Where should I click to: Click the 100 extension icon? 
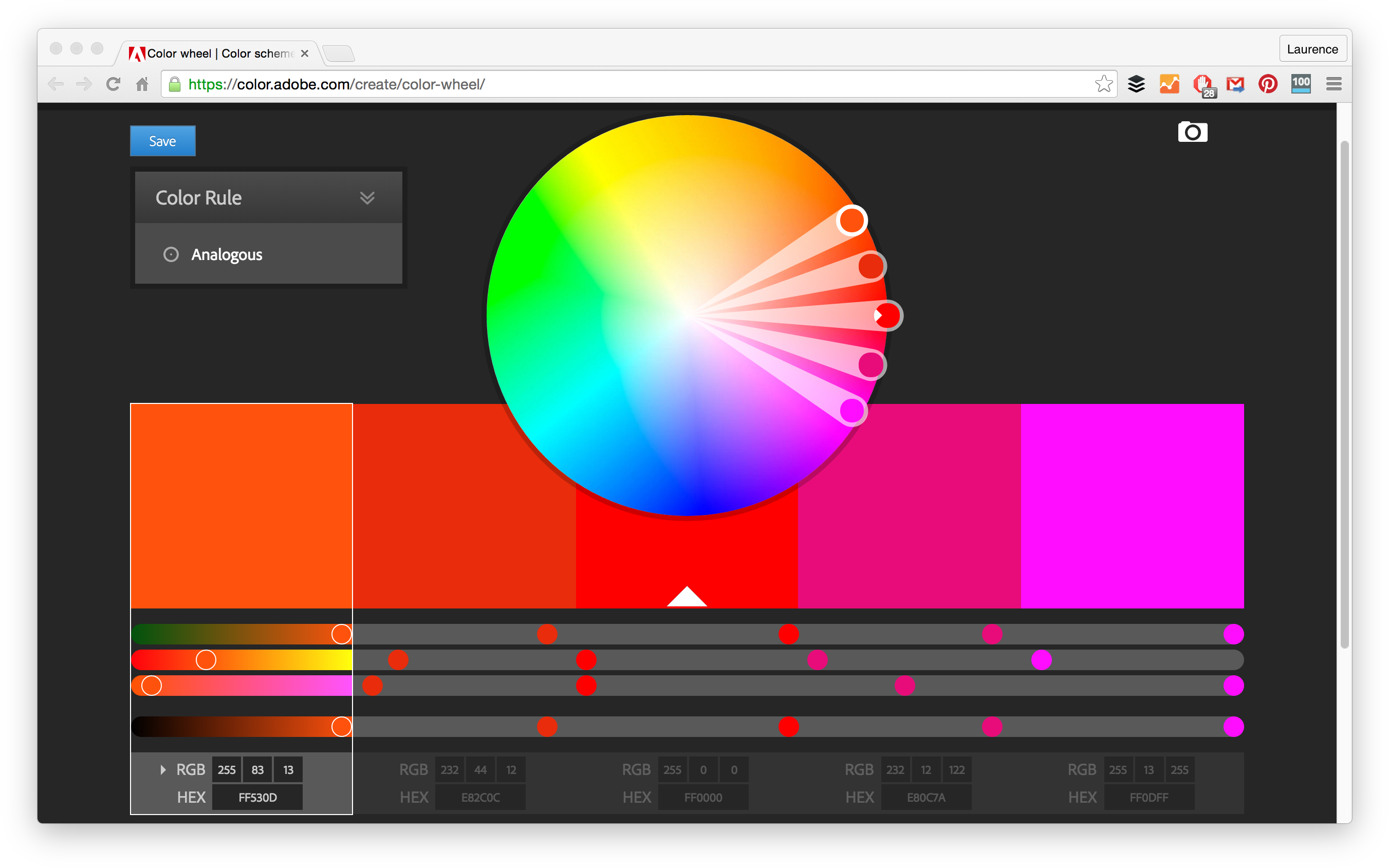(1301, 84)
